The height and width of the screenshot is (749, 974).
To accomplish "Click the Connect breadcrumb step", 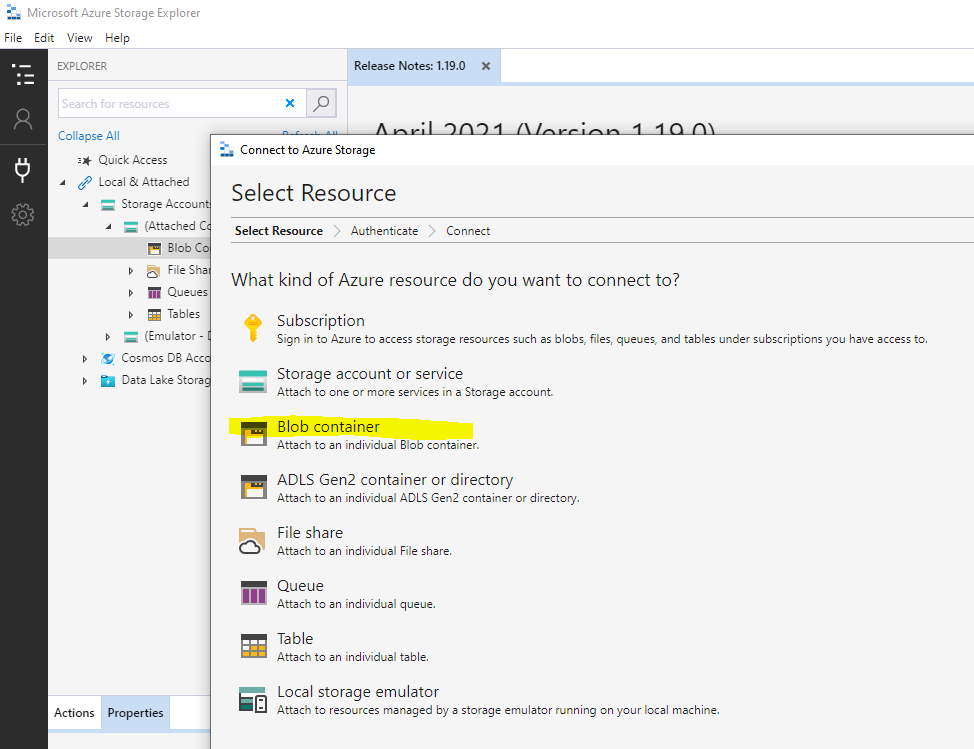I will [468, 231].
